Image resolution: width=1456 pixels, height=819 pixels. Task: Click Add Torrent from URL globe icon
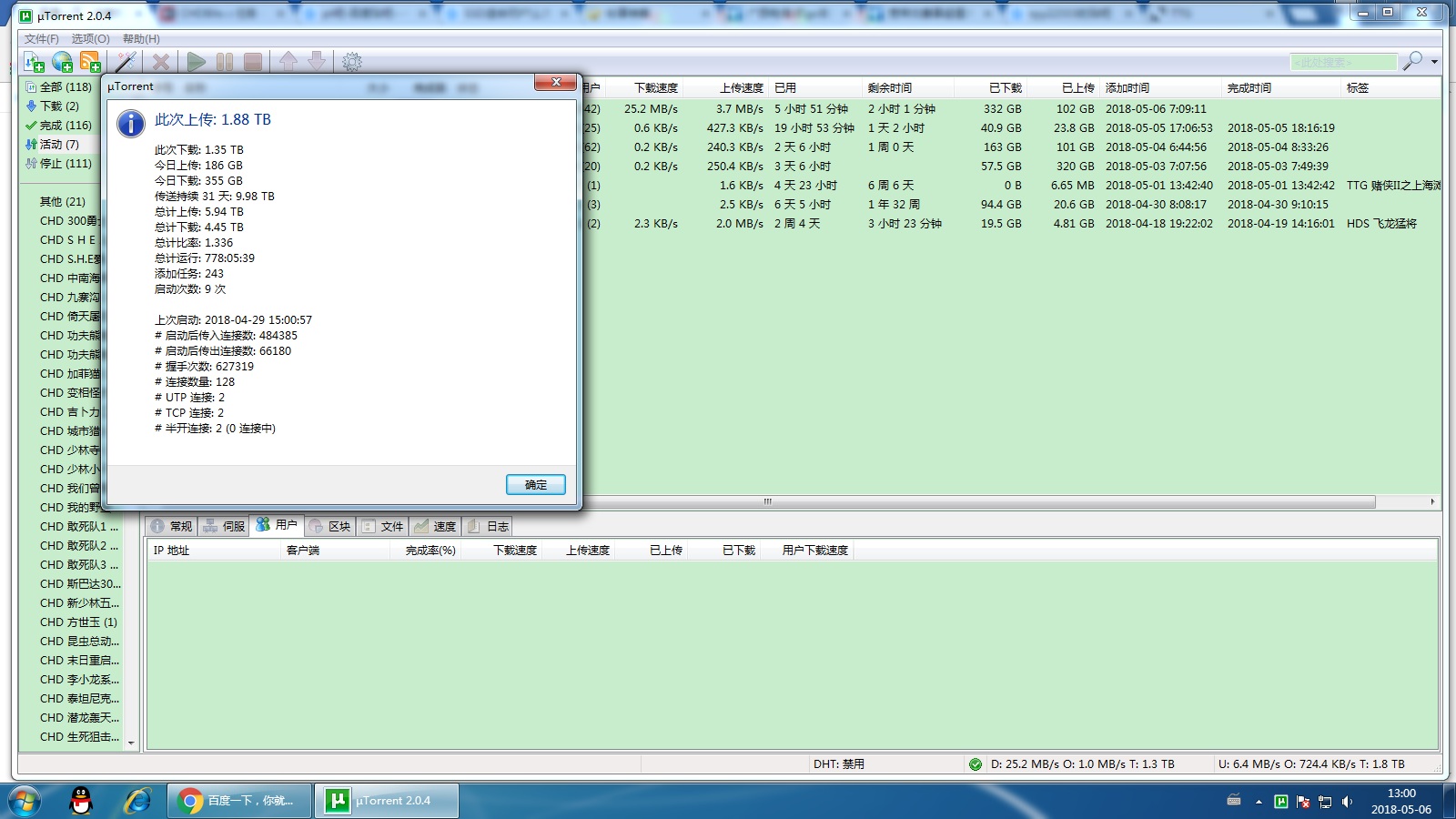(63, 62)
